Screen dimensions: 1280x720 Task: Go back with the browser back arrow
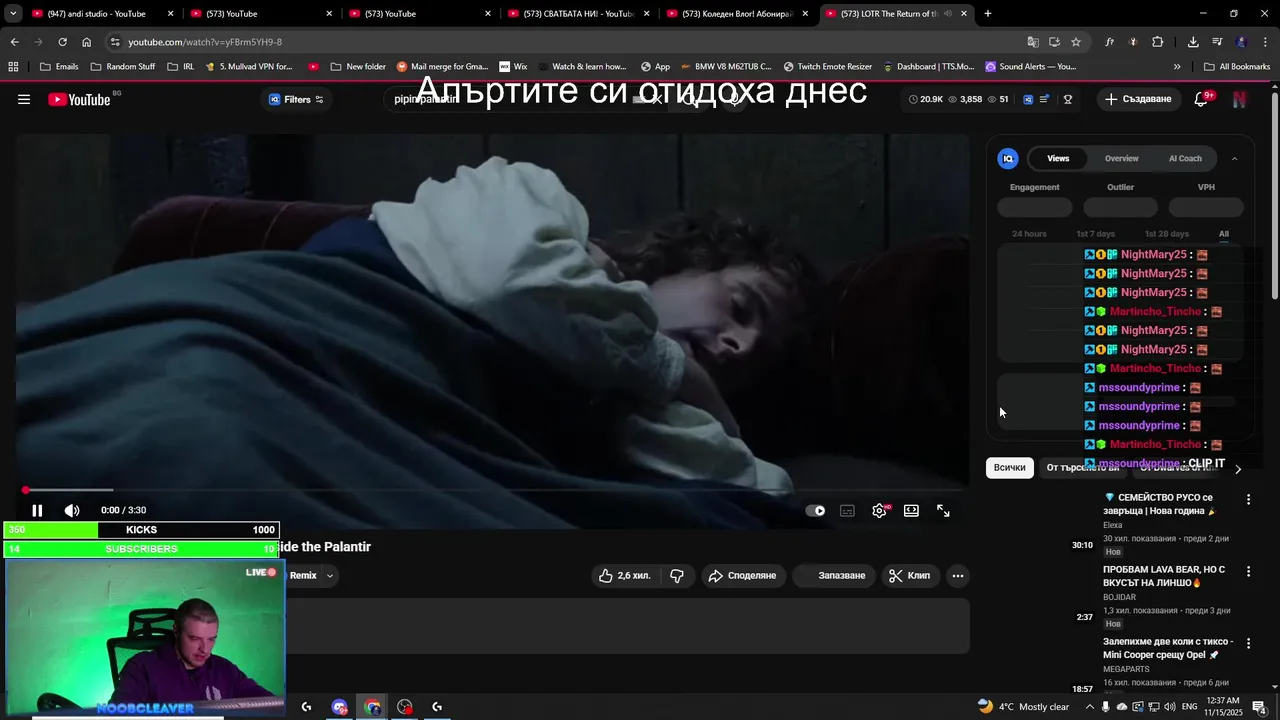14,42
